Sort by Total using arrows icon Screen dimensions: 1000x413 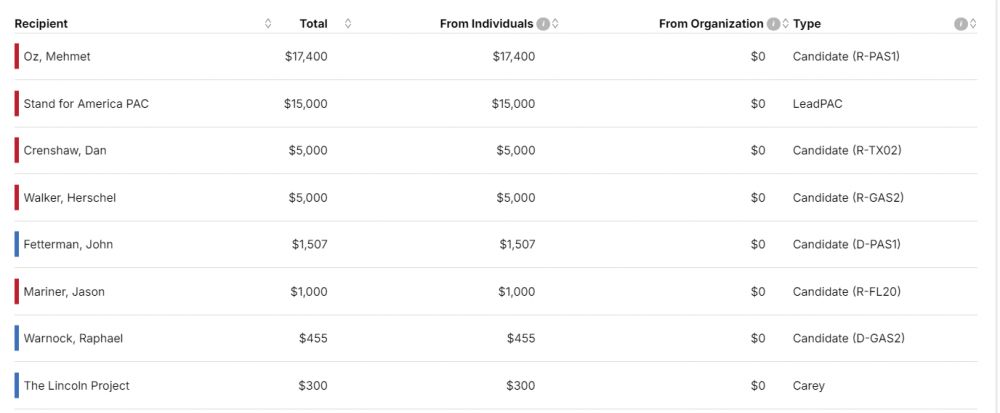click(x=348, y=24)
